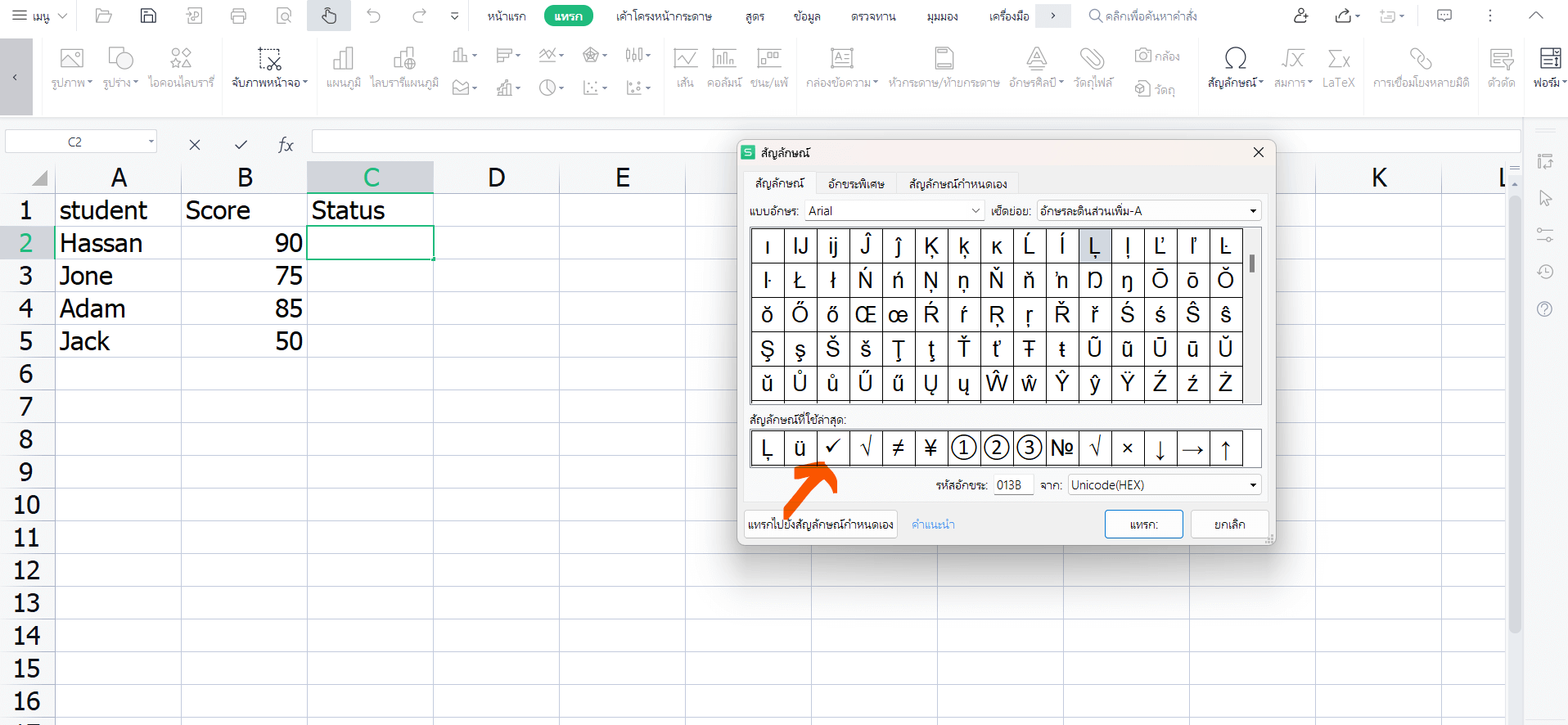Click the LaTeX formula tool
This screenshot has width=1568, height=725.
(1339, 68)
